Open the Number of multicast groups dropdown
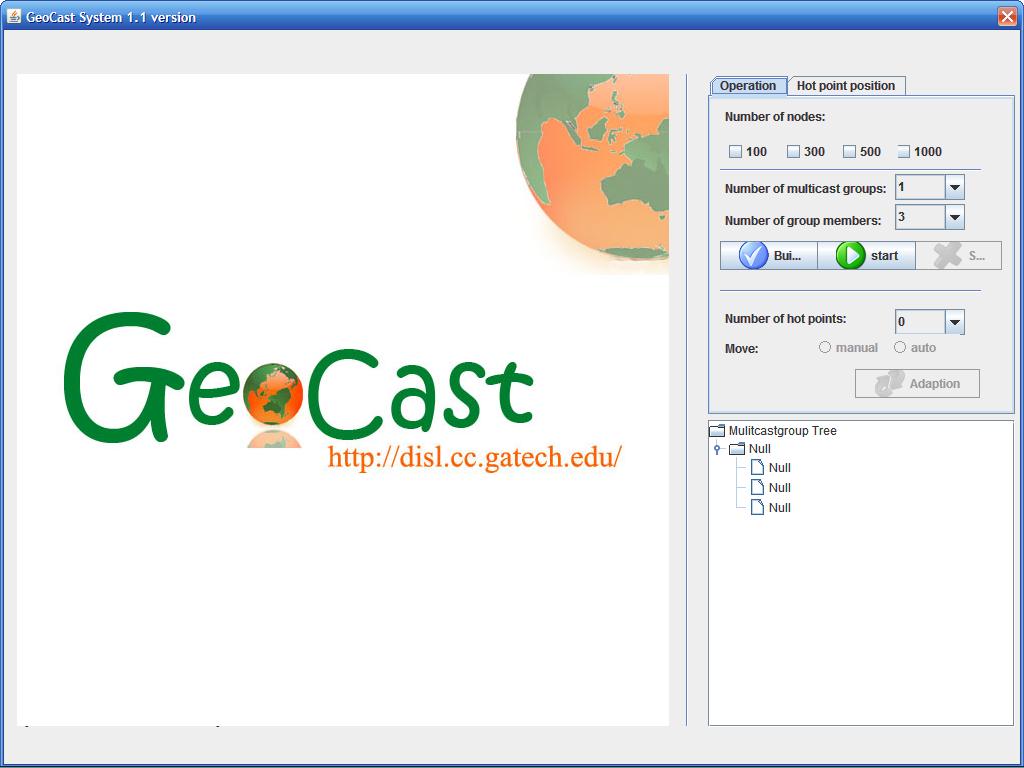The width and height of the screenshot is (1024, 768). 954,188
